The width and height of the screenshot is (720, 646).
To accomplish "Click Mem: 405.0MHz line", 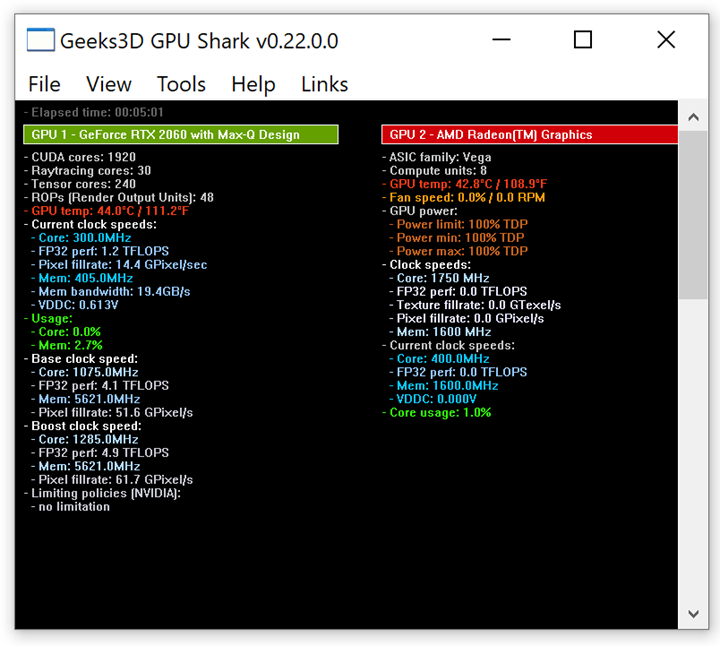I will [x=82, y=278].
